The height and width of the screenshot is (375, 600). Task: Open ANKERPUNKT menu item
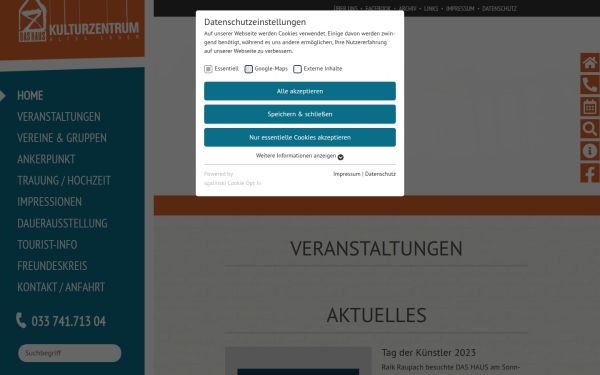(46, 159)
